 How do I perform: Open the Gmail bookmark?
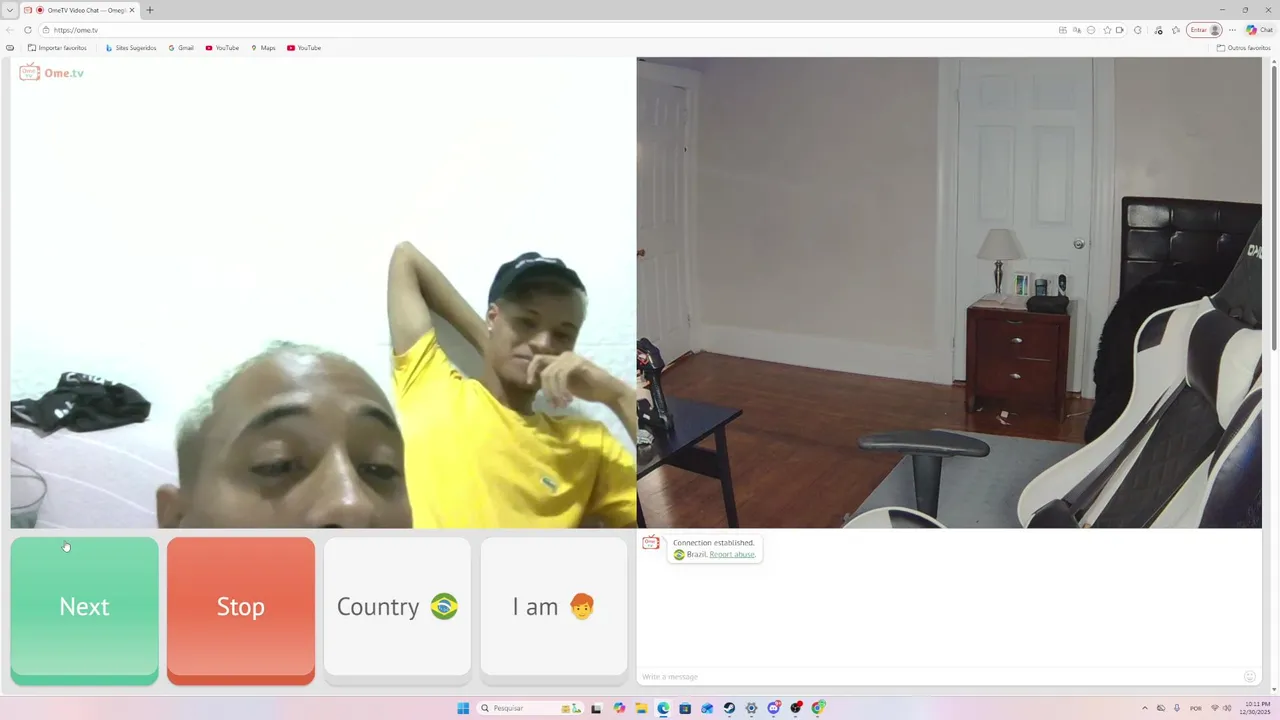[181, 48]
